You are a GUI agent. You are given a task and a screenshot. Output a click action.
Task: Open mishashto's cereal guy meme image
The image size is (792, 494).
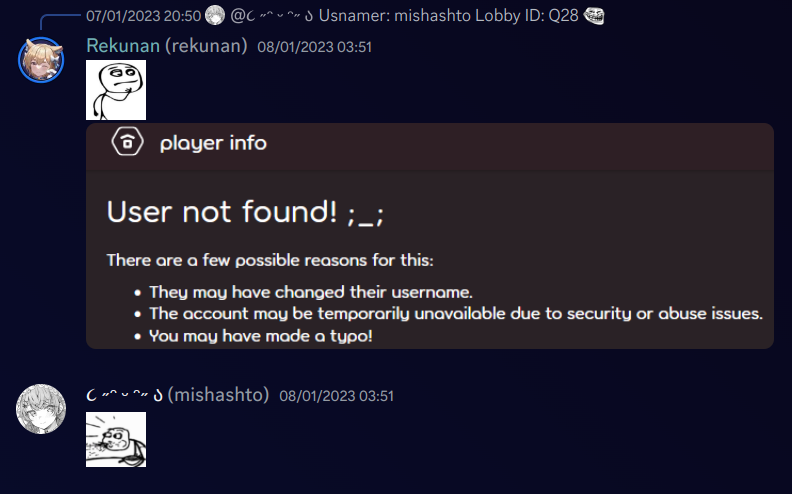tap(116, 439)
